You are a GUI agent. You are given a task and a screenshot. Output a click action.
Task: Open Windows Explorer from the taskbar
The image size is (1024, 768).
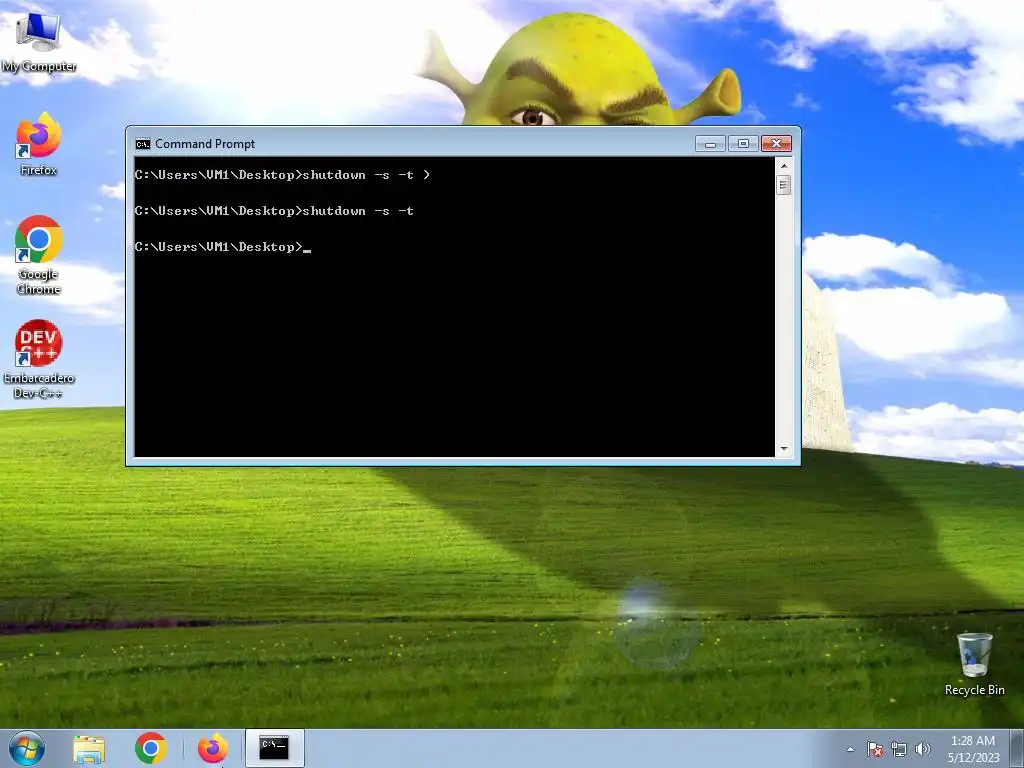pos(89,748)
